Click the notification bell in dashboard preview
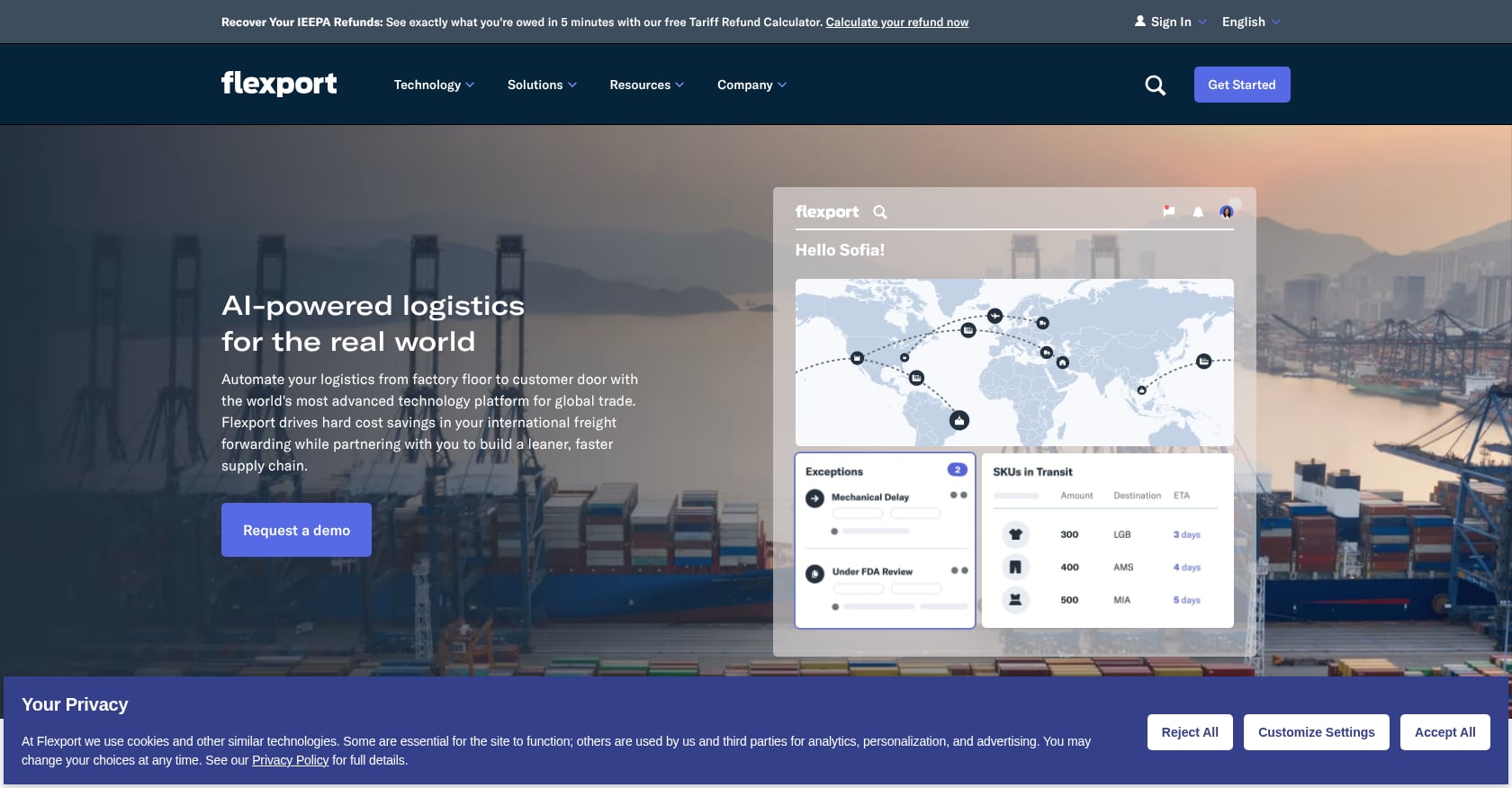The image size is (1512, 788). [1198, 212]
